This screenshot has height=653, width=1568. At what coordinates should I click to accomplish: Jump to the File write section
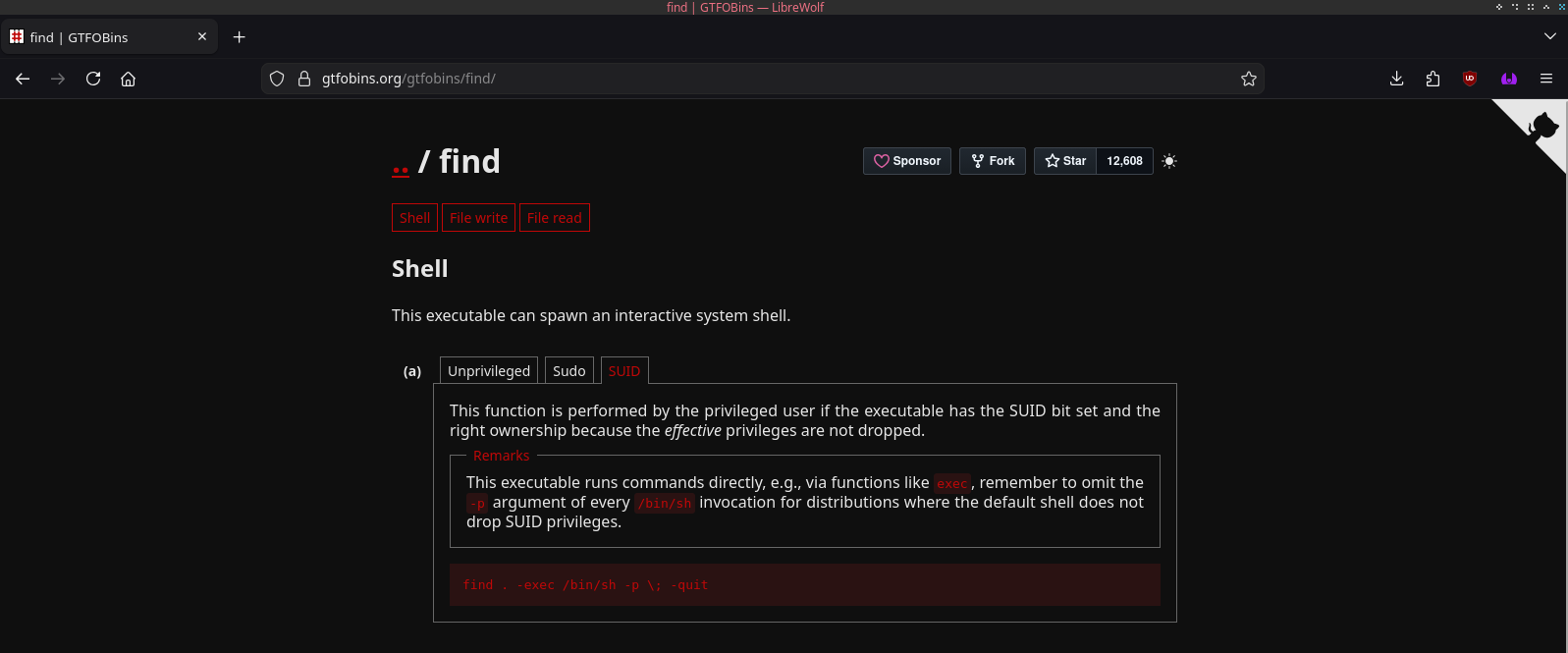478,218
